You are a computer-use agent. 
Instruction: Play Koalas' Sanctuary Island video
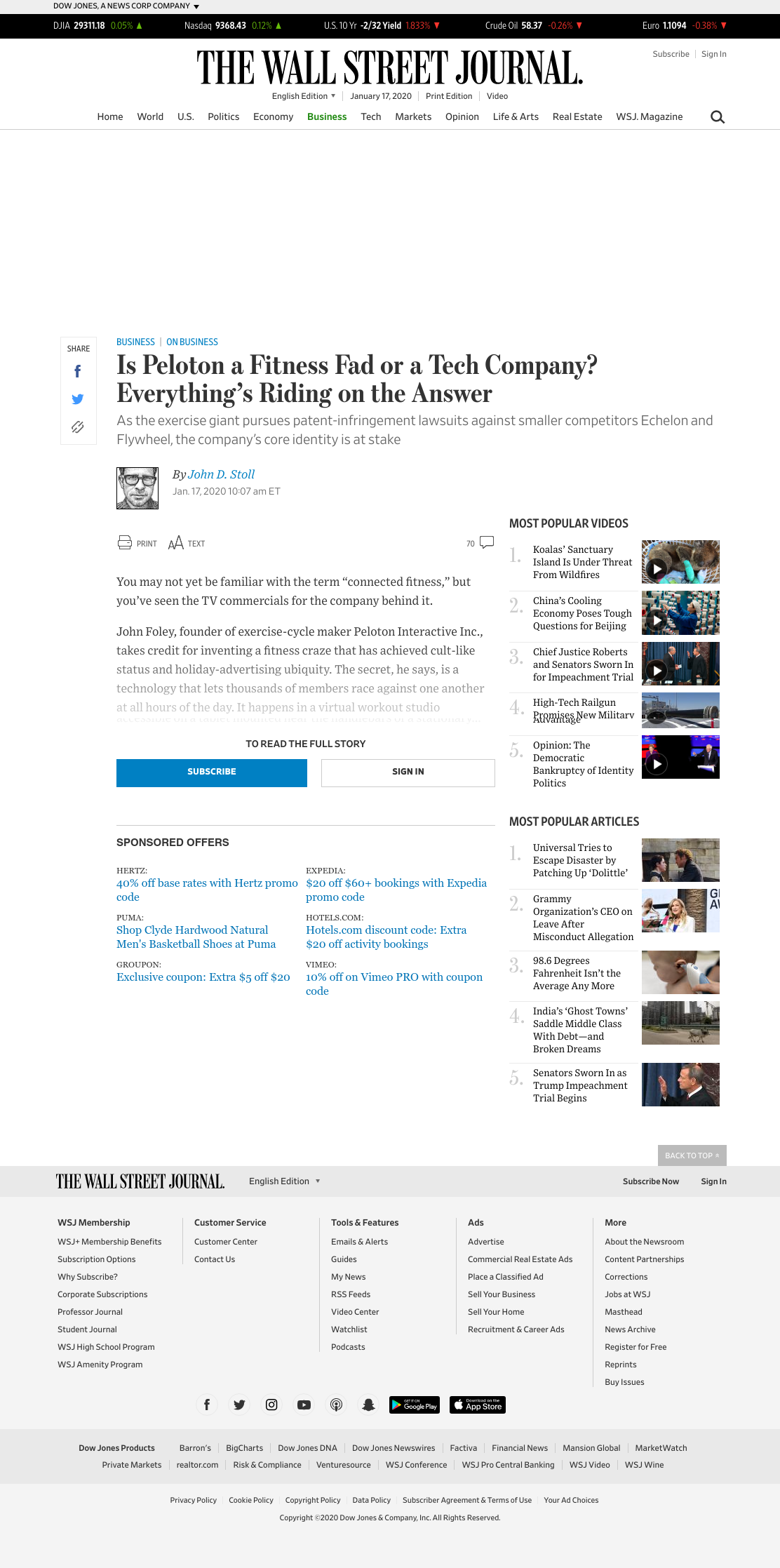point(680,562)
